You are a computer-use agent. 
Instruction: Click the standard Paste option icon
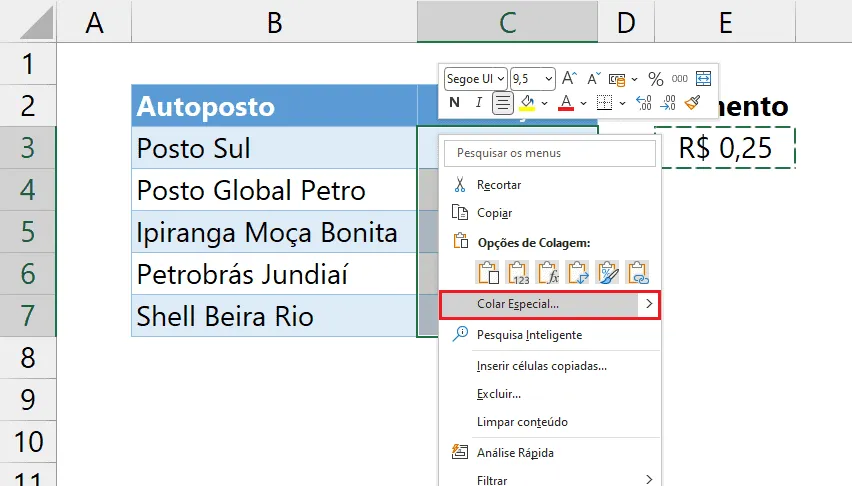488,272
